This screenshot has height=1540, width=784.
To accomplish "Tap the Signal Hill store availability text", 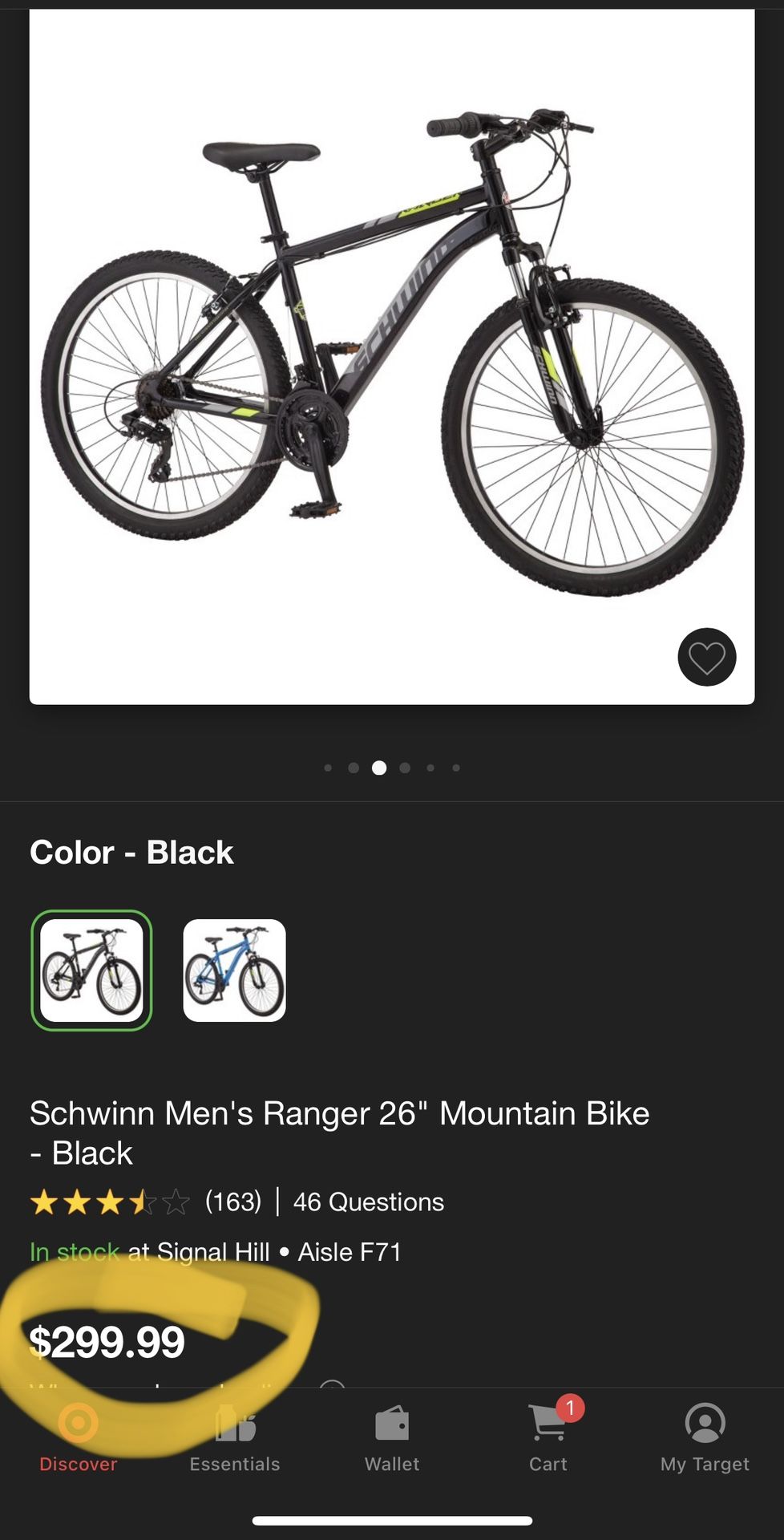I will pos(216,1251).
